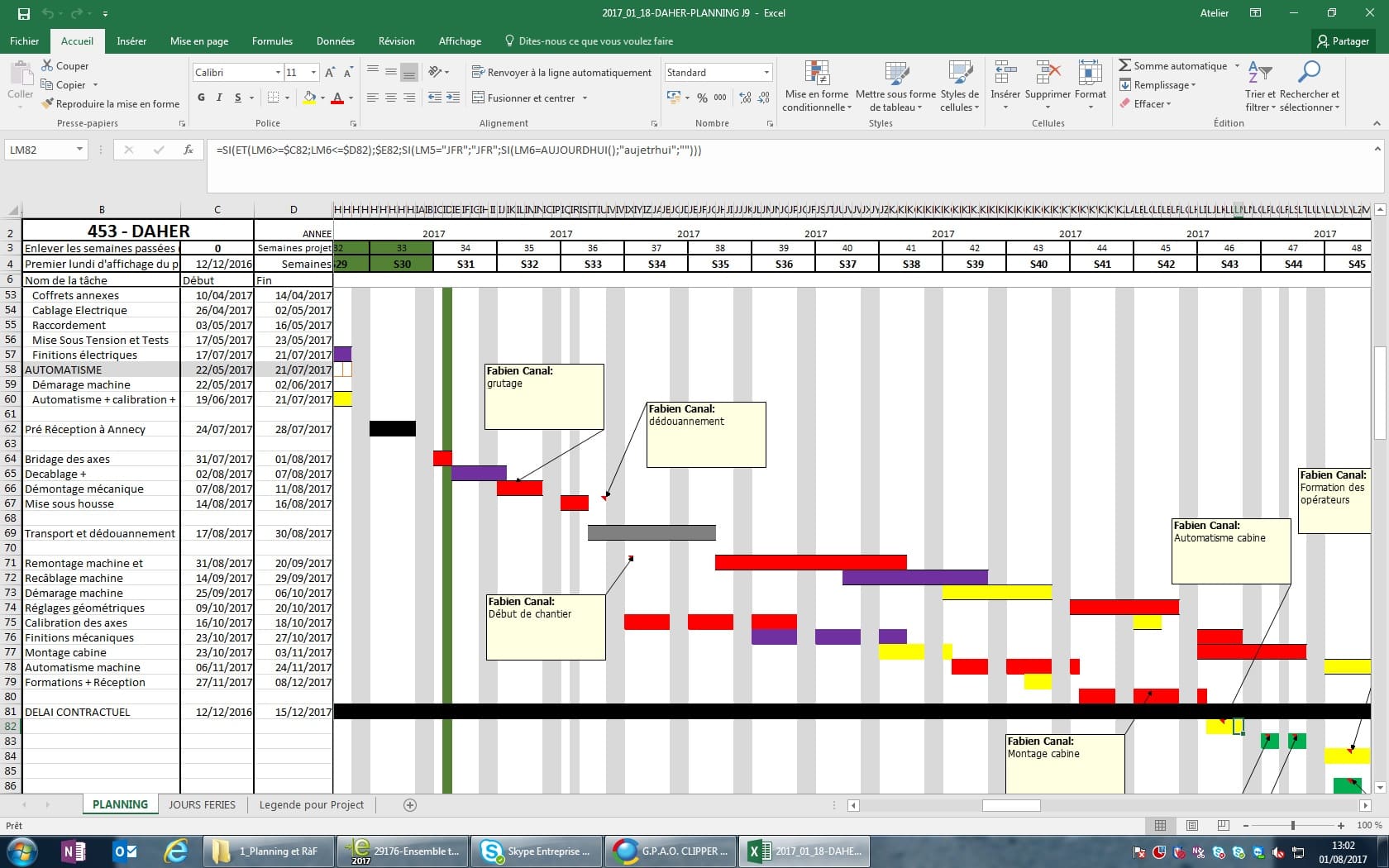This screenshot has width=1389, height=868.
Task: Click the zoom slider handle in status bar
Action: [1293, 825]
